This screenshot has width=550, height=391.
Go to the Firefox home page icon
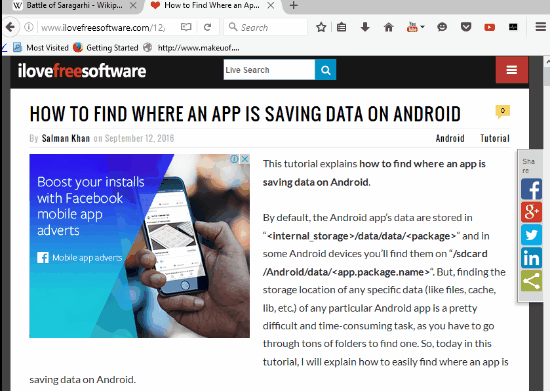[x=388, y=27]
